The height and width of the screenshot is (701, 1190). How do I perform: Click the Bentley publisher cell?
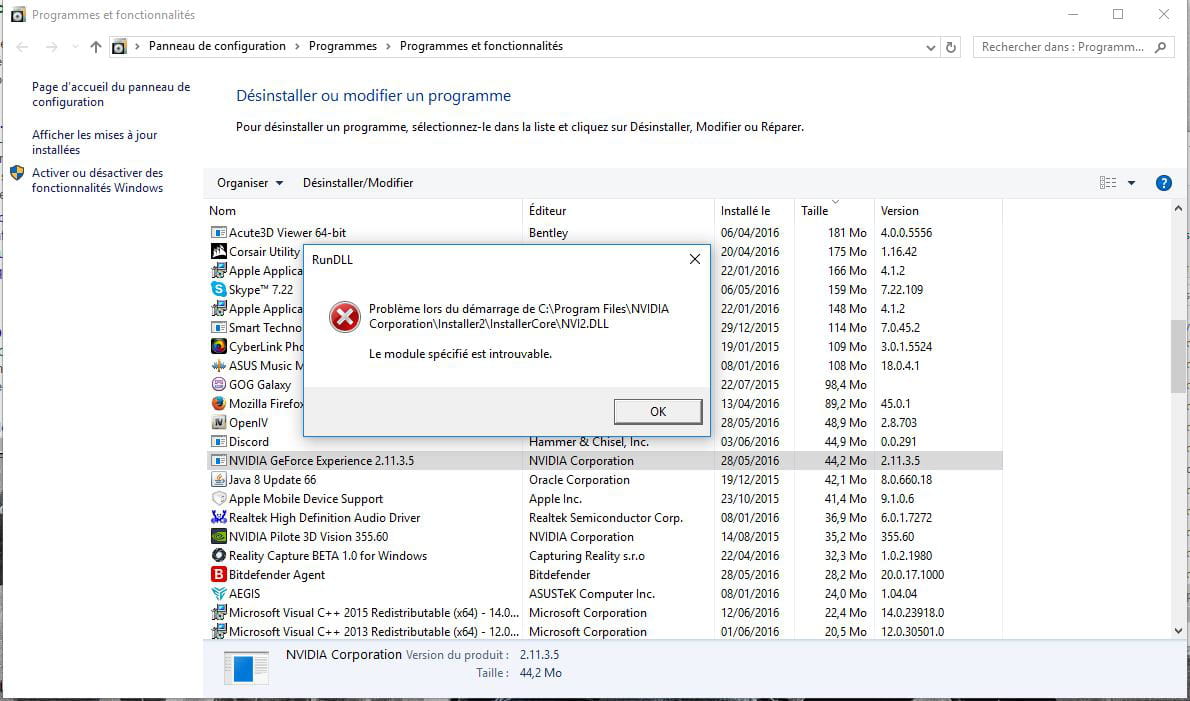[548, 233]
